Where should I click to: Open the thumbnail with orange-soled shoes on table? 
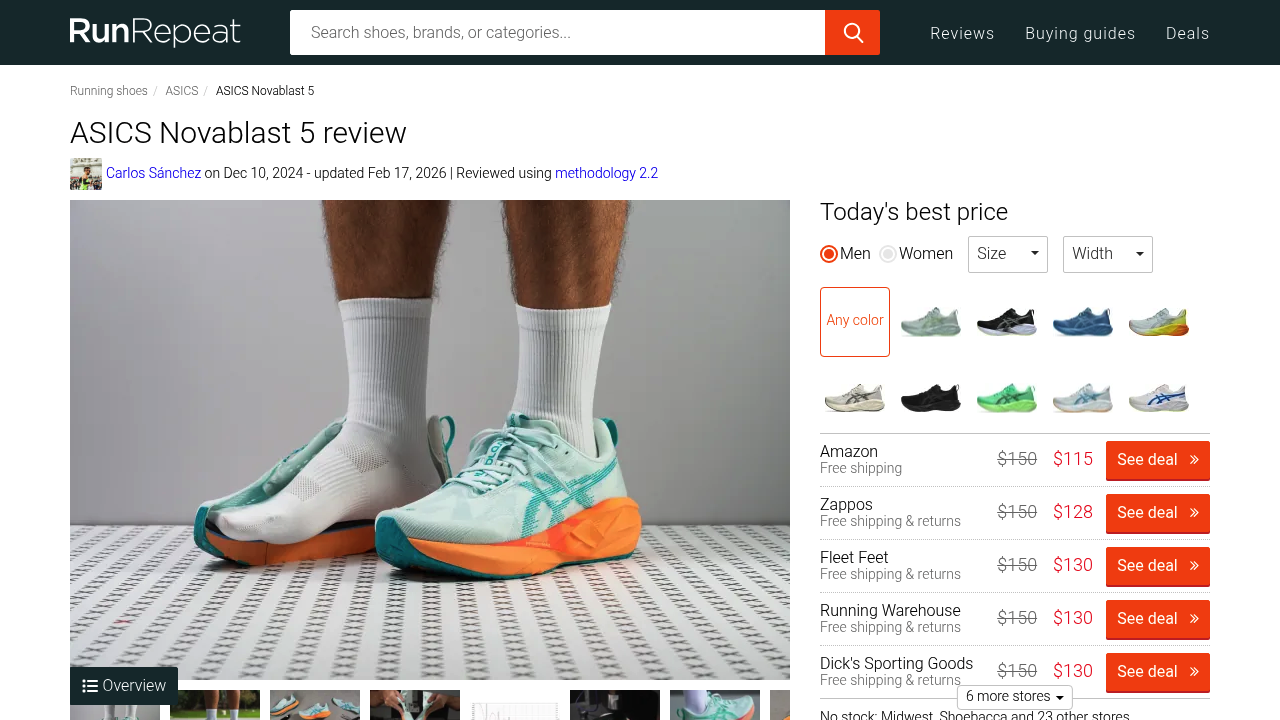[x=315, y=705]
